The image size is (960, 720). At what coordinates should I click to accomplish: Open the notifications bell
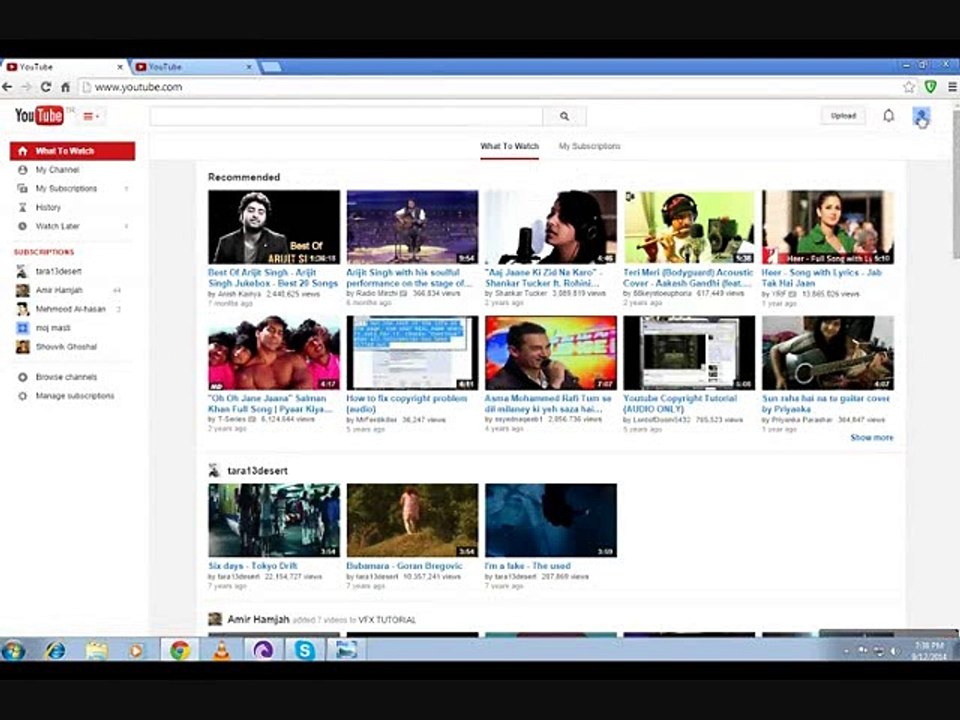(x=888, y=116)
